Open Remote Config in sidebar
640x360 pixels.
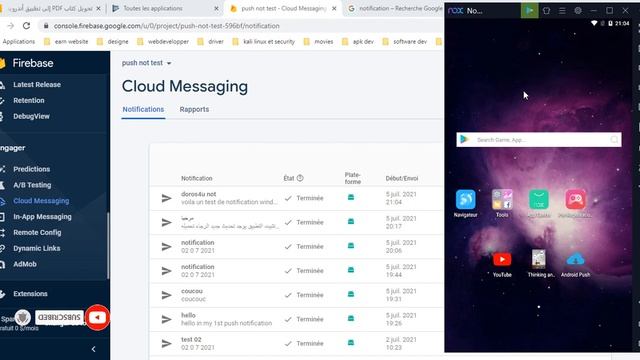coord(37,233)
